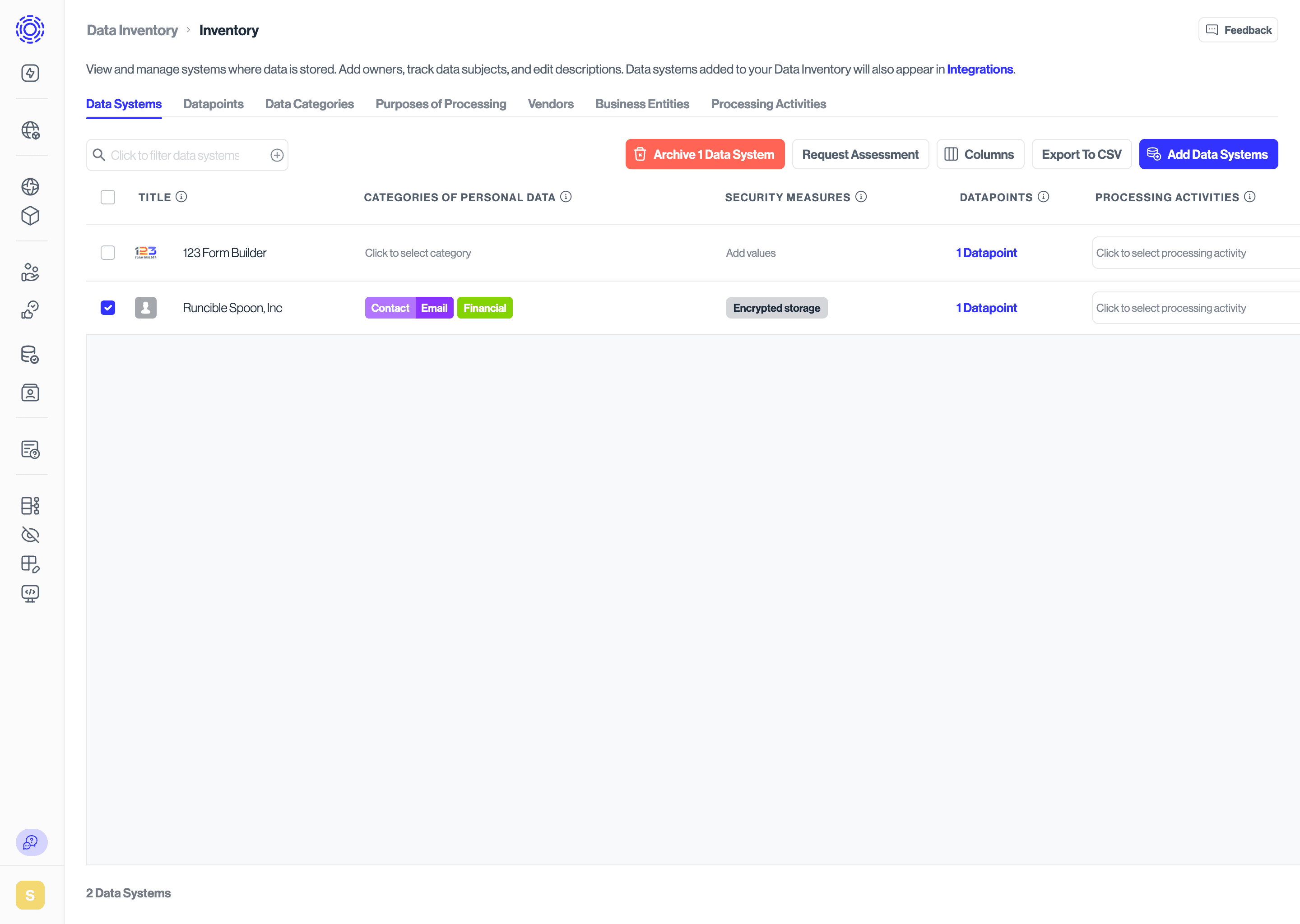Open the contact card sidebar icon
This screenshot has height=924, width=1300.
pos(31,393)
